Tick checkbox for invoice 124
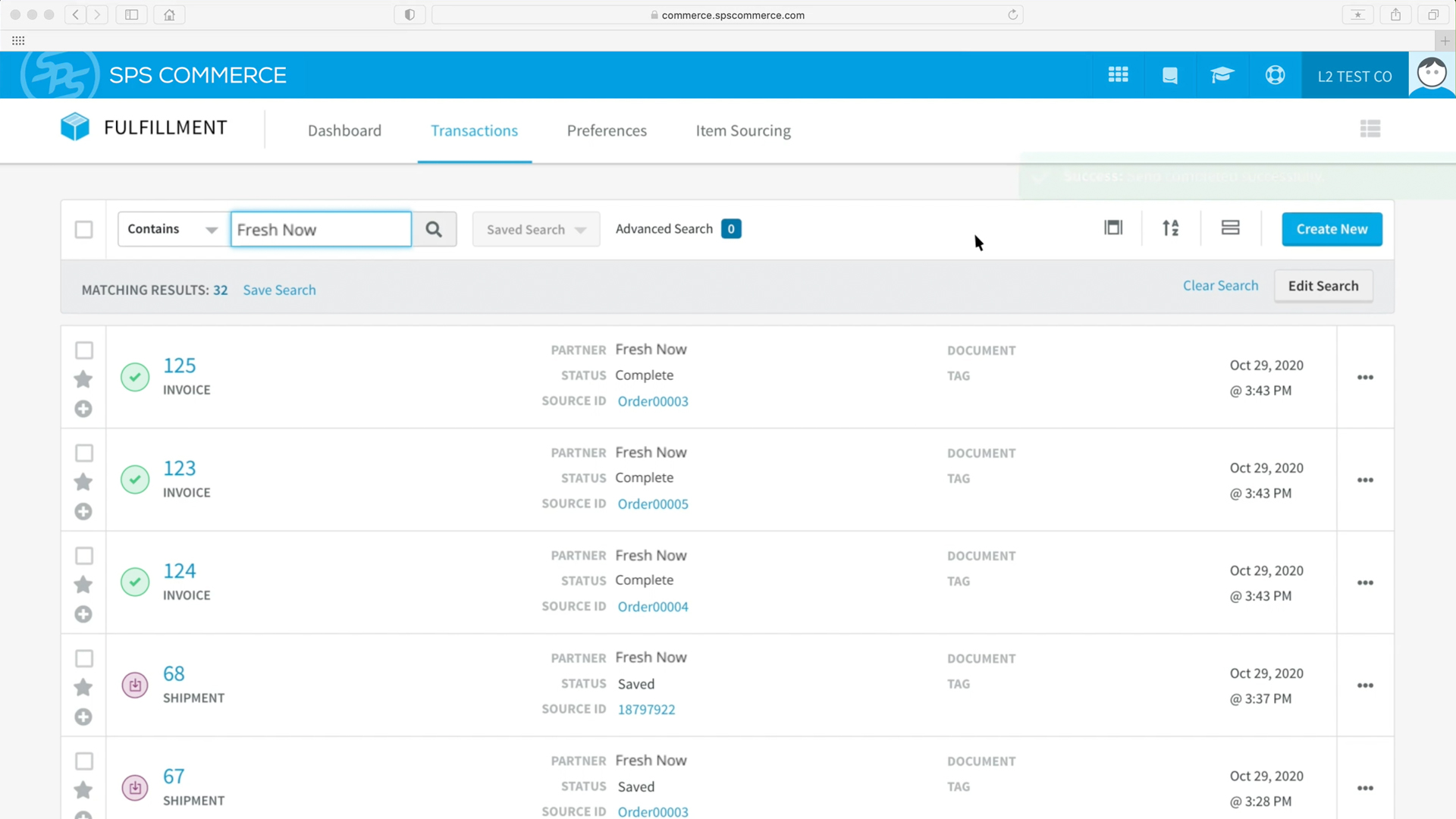 pyautogui.click(x=84, y=556)
